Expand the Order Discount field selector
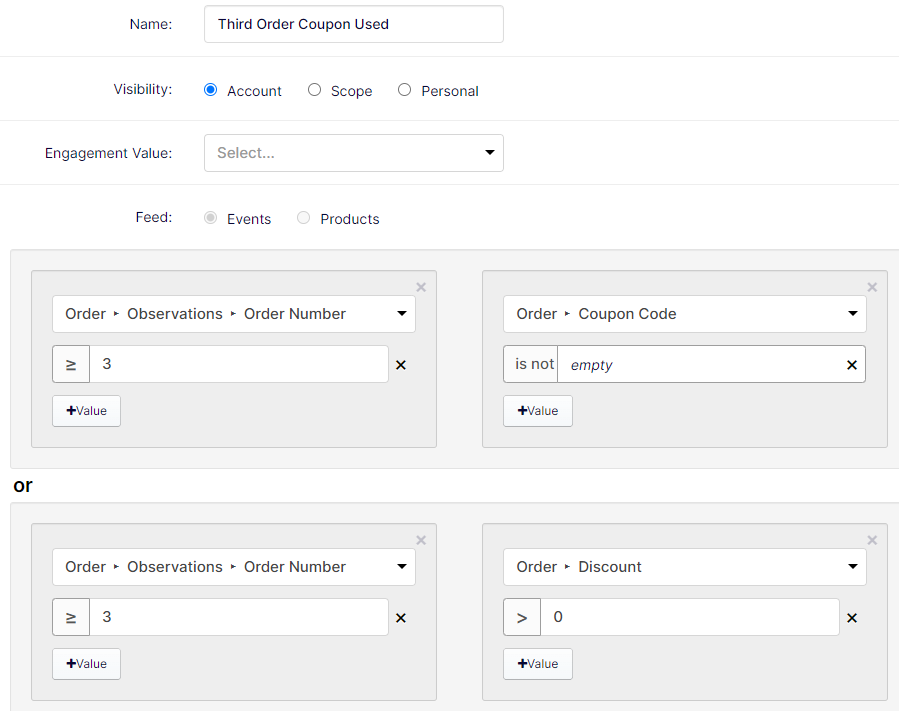Screen dimensions: 899x711 [685, 567]
